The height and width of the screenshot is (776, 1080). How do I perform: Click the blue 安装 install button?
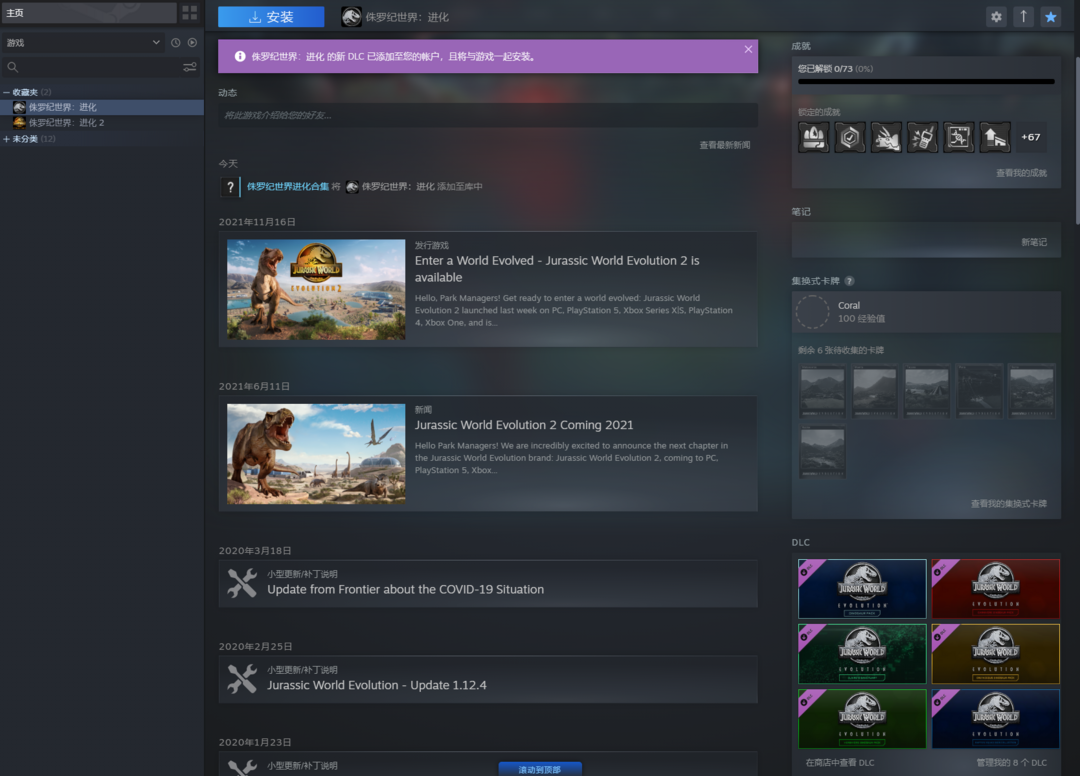click(x=271, y=17)
